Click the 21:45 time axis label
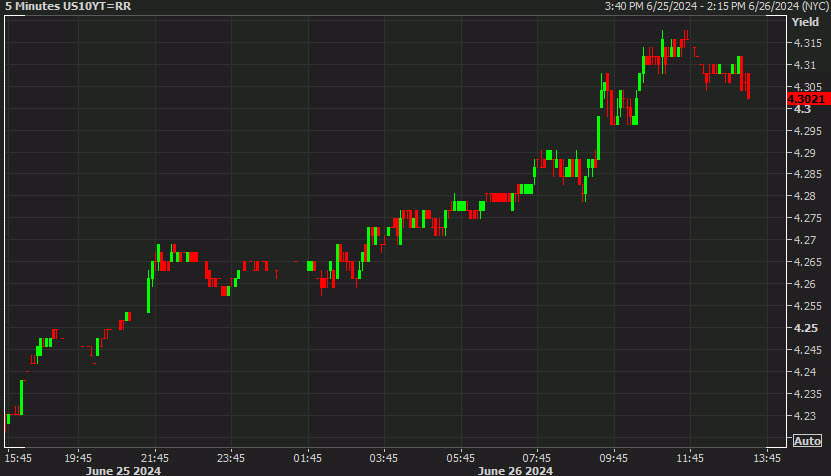This screenshot has height=476, width=831. click(155, 458)
